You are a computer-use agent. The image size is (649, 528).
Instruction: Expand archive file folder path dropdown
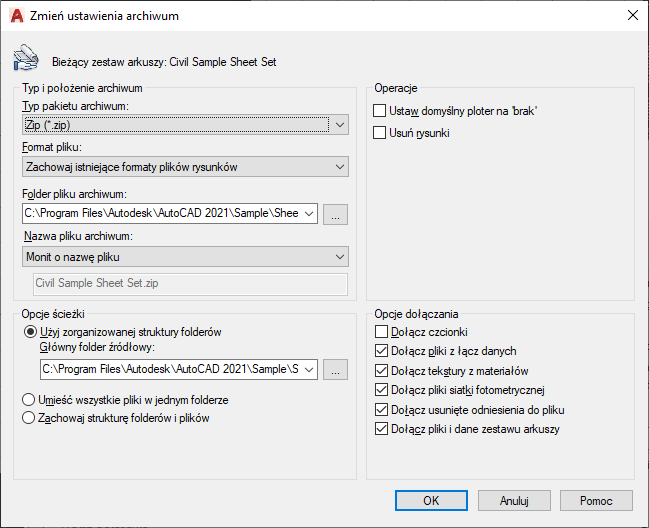click(308, 213)
